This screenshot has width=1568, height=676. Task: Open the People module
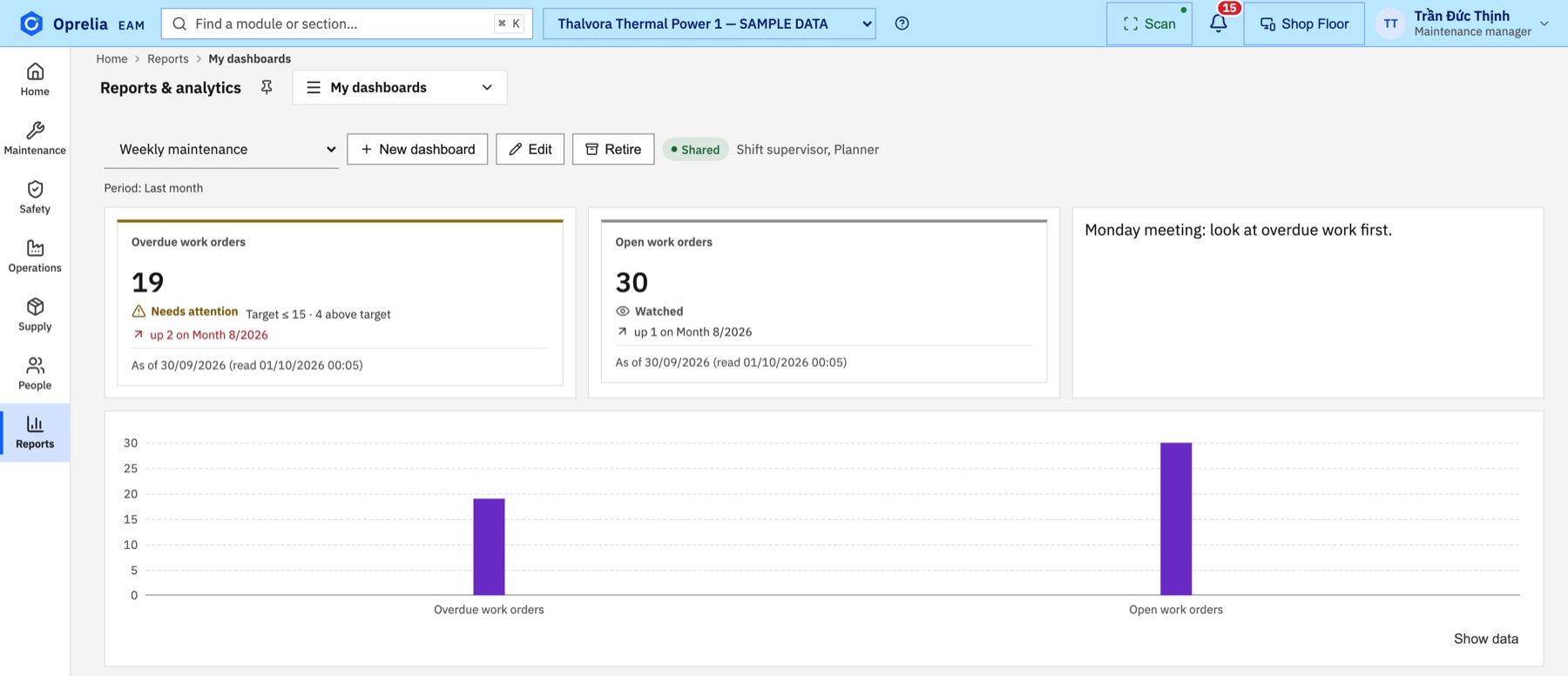pos(35,373)
